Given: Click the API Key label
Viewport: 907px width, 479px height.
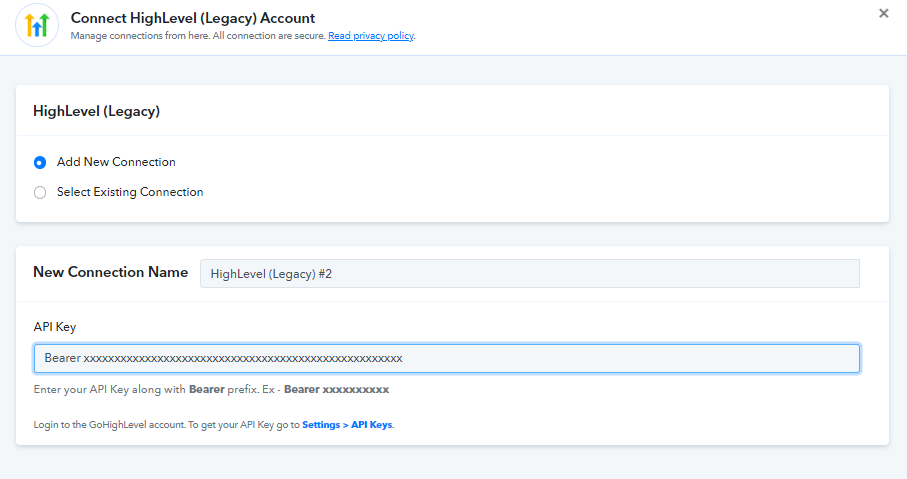Looking at the screenshot, I should click(x=55, y=327).
